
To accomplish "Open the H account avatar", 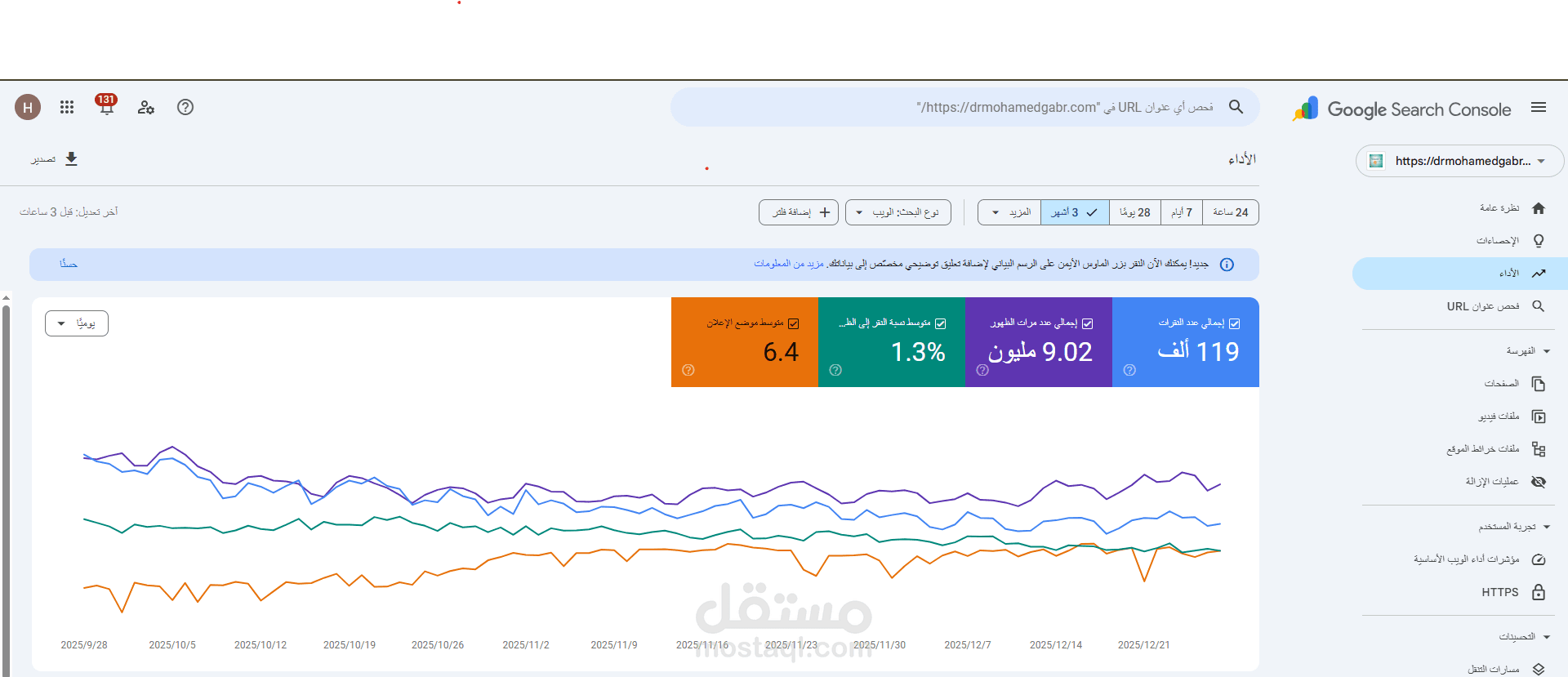I will 28,107.
